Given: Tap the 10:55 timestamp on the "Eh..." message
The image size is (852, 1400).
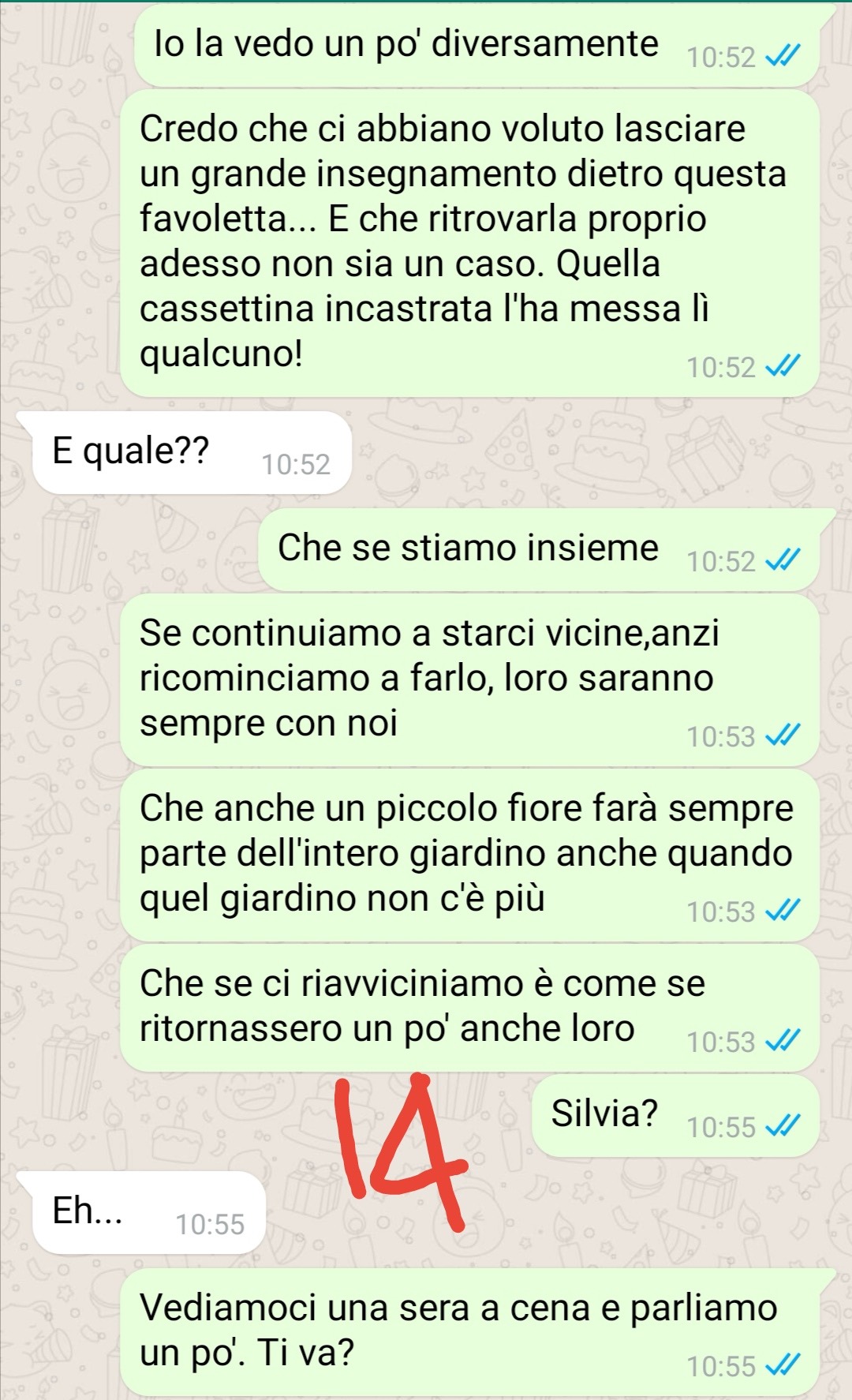Looking at the screenshot, I should point(210,1224).
